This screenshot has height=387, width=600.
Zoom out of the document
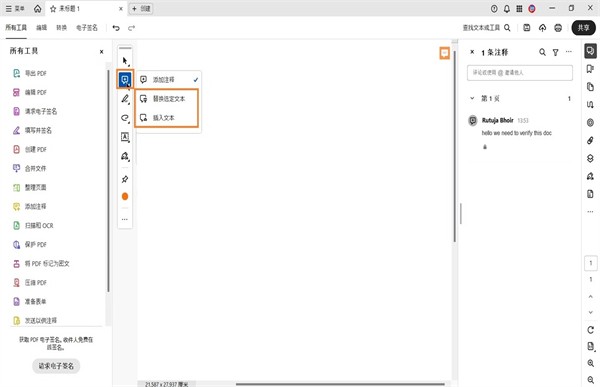pos(590,379)
